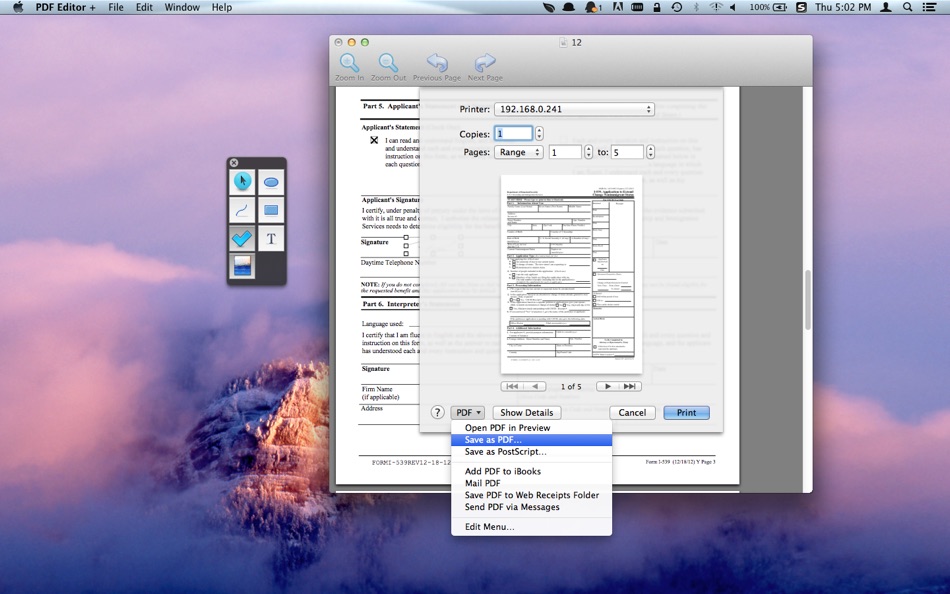Click the clock Thu 5:02 PM
Image resolution: width=950 pixels, height=594 pixels.
[843, 7]
